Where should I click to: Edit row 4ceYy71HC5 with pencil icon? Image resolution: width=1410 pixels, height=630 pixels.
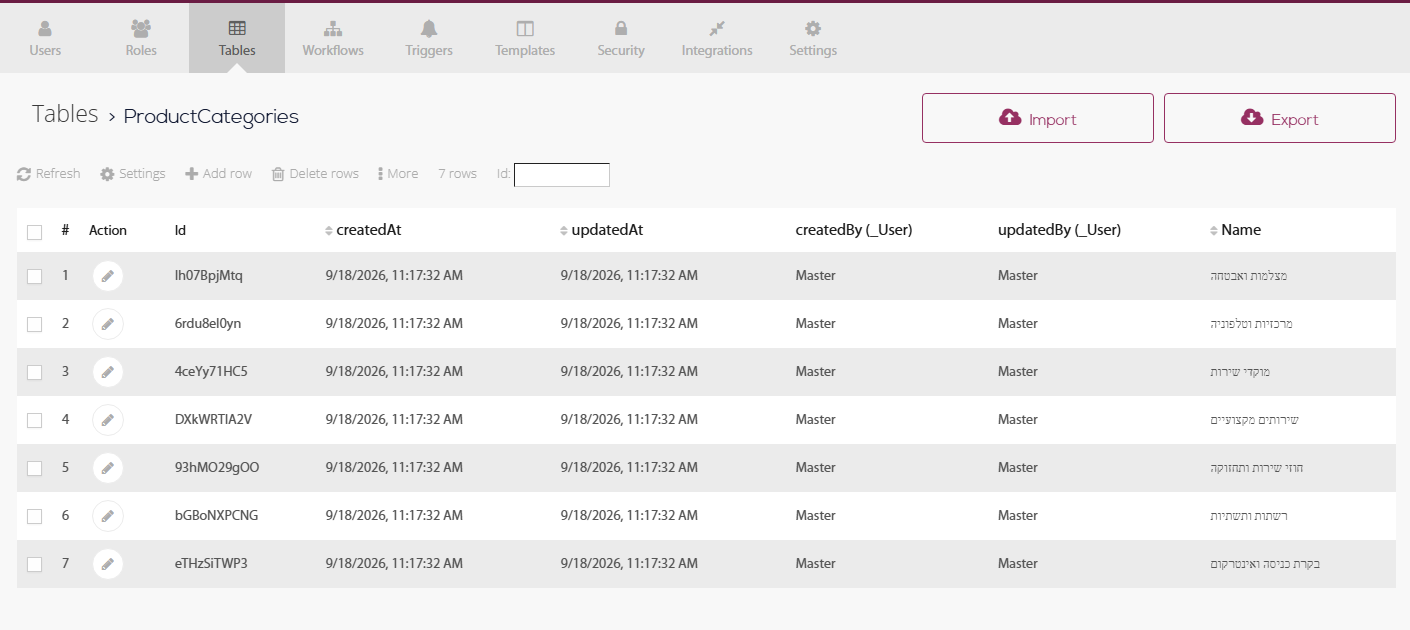click(108, 372)
